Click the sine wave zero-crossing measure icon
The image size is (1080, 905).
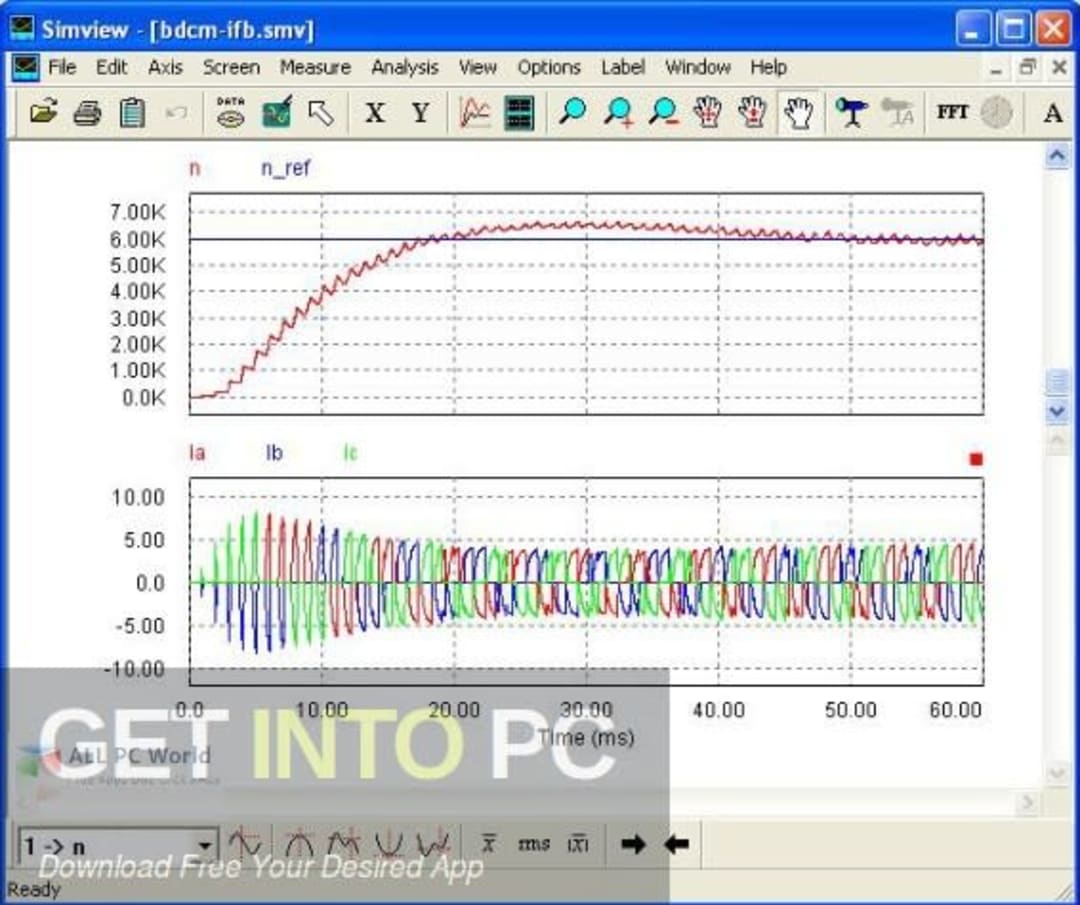tap(245, 844)
